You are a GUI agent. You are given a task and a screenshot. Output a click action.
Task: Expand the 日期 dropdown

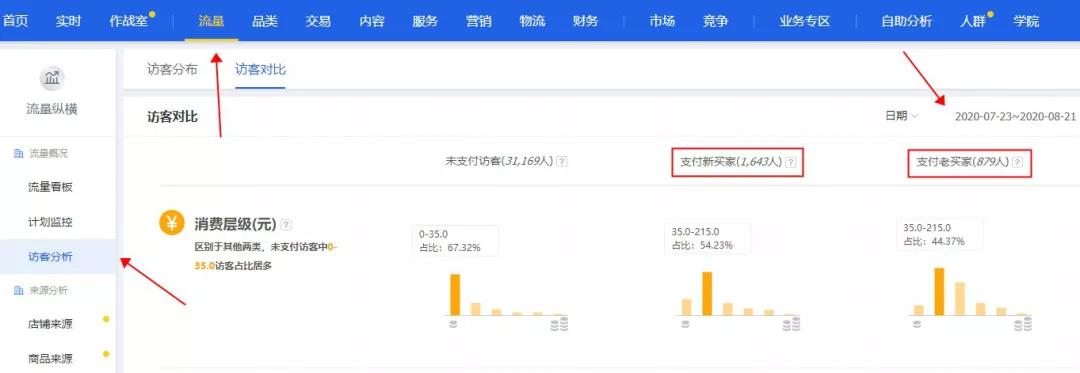(902, 116)
